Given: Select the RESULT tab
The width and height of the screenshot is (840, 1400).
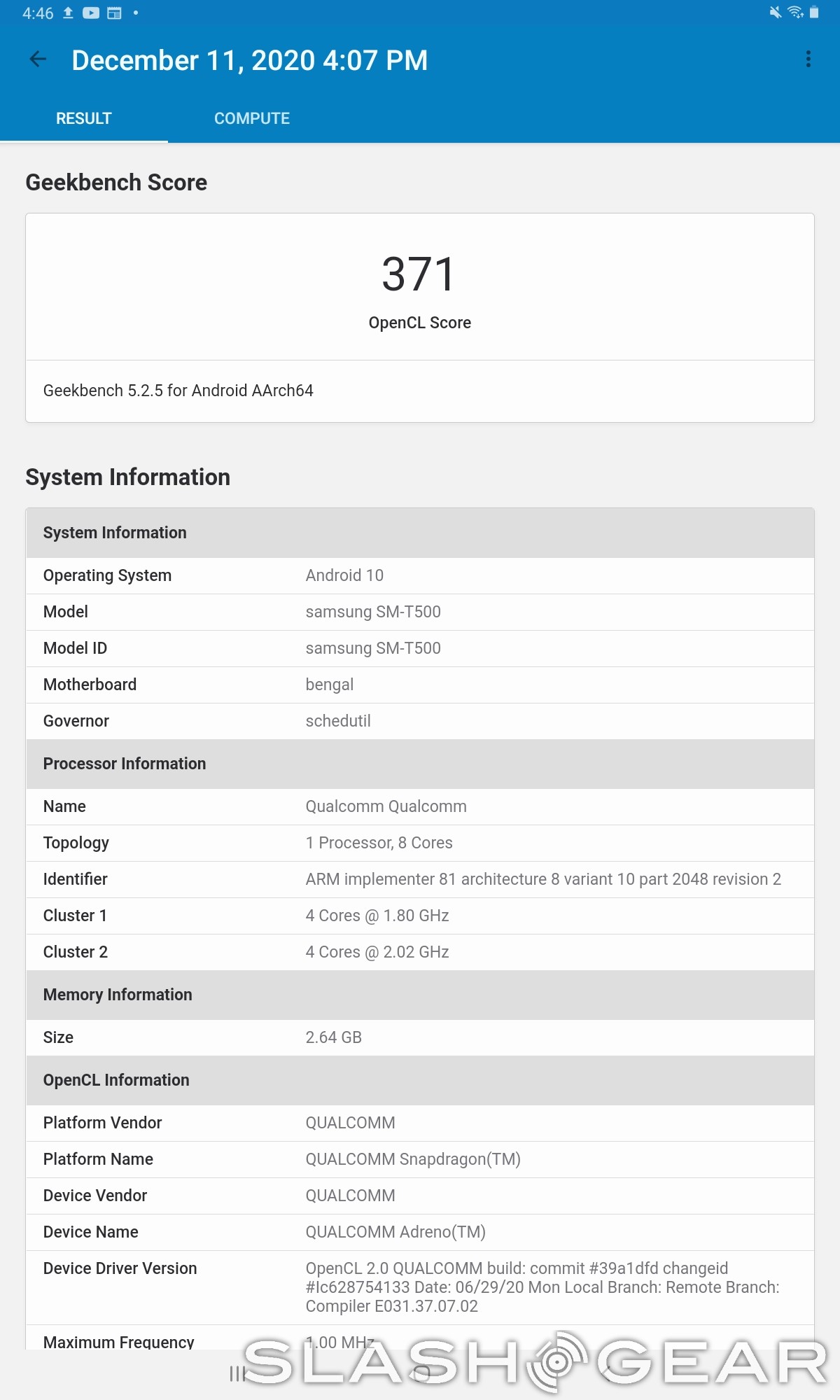Looking at the screenshot, I should [83, 118].
